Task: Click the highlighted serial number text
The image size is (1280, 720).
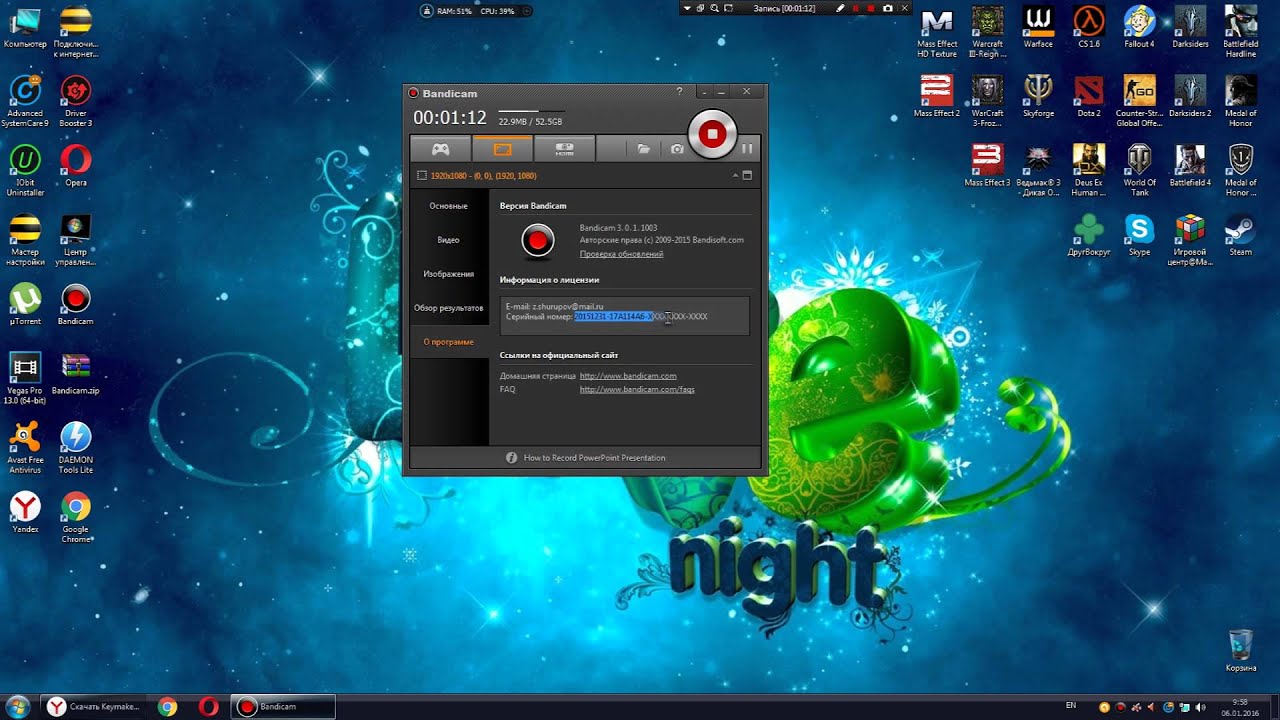Action: (x=613, y=316)
